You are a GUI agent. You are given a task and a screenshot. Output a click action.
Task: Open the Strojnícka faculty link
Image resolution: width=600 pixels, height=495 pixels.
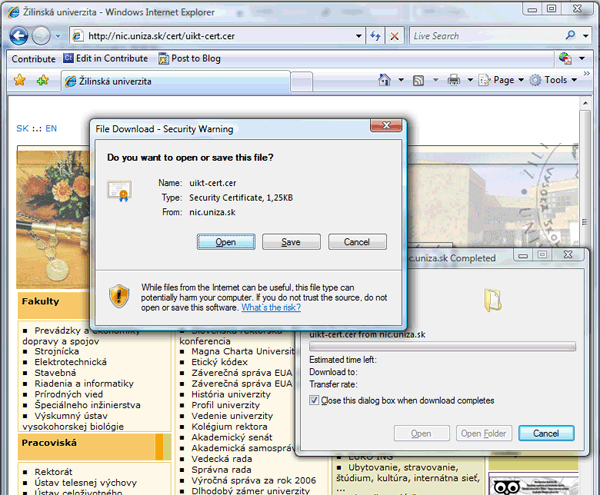(x=57, y=351)
